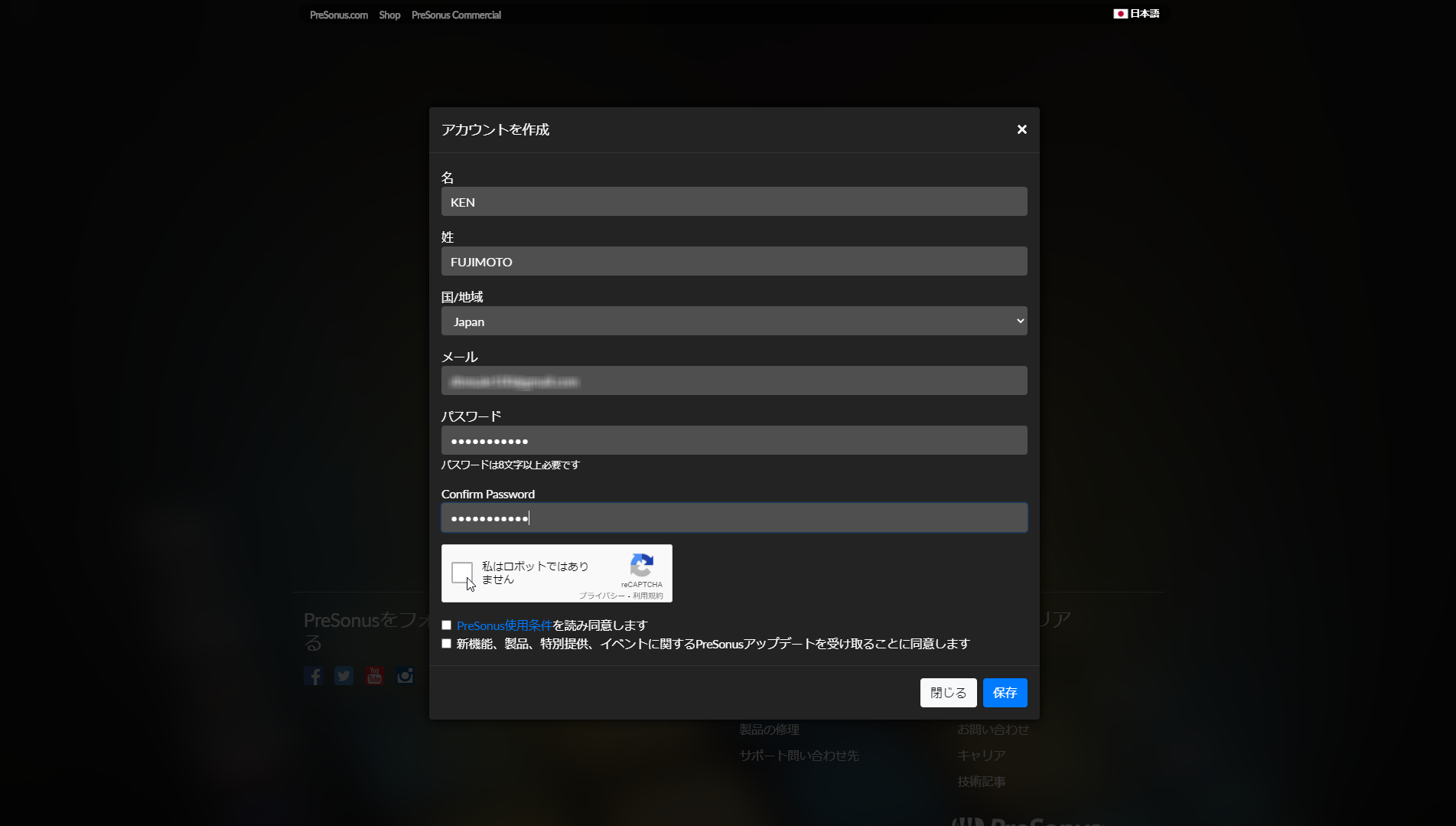Click the パスワード password field
The height and width of the screenshot is (826, 1456).
point(734,440)
